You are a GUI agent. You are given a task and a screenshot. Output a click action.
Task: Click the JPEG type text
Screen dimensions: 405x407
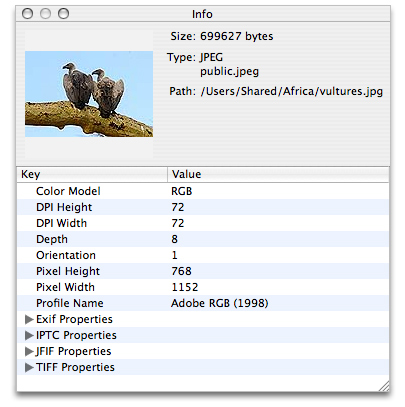click(x=211, y=57)
